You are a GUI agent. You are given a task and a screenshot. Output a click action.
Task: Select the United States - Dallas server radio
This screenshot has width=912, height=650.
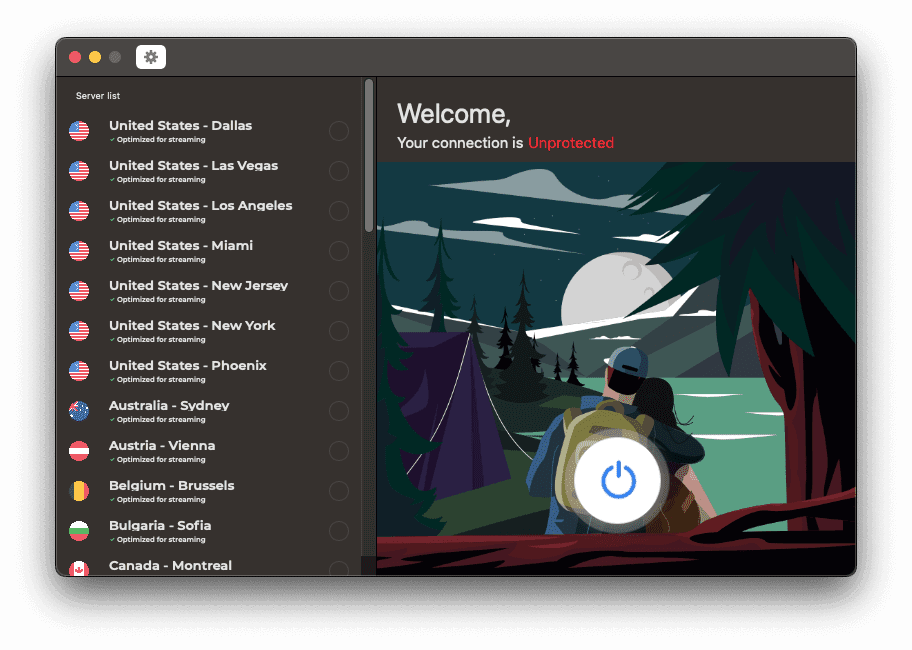(339, 130)
